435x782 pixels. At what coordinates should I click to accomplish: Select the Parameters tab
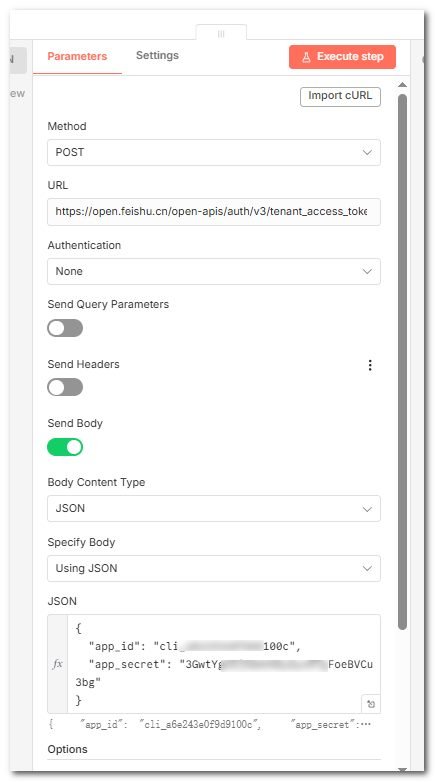pyautogui.click(x=77, y=56)
